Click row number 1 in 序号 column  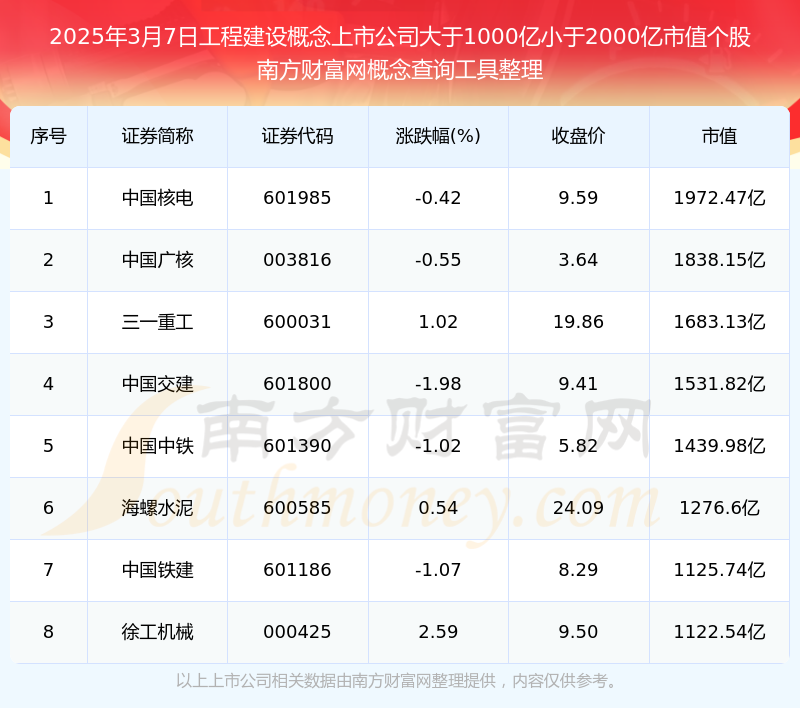coord(48,198)
